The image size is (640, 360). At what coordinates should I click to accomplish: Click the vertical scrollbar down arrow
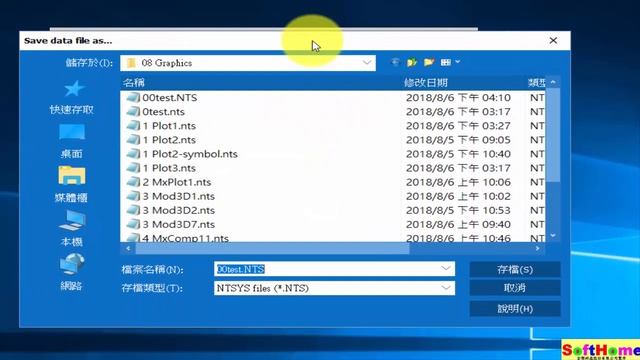553,236
